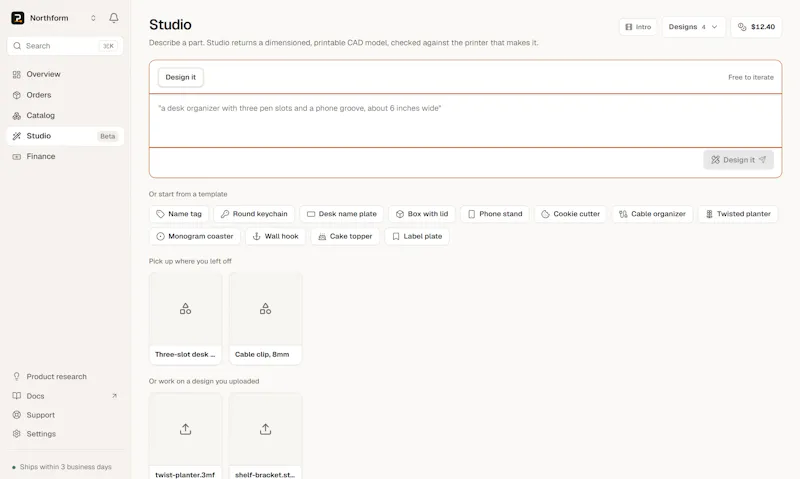
Task: Click the Product research lightbulb icon
Action: click(x=17, y=376)
